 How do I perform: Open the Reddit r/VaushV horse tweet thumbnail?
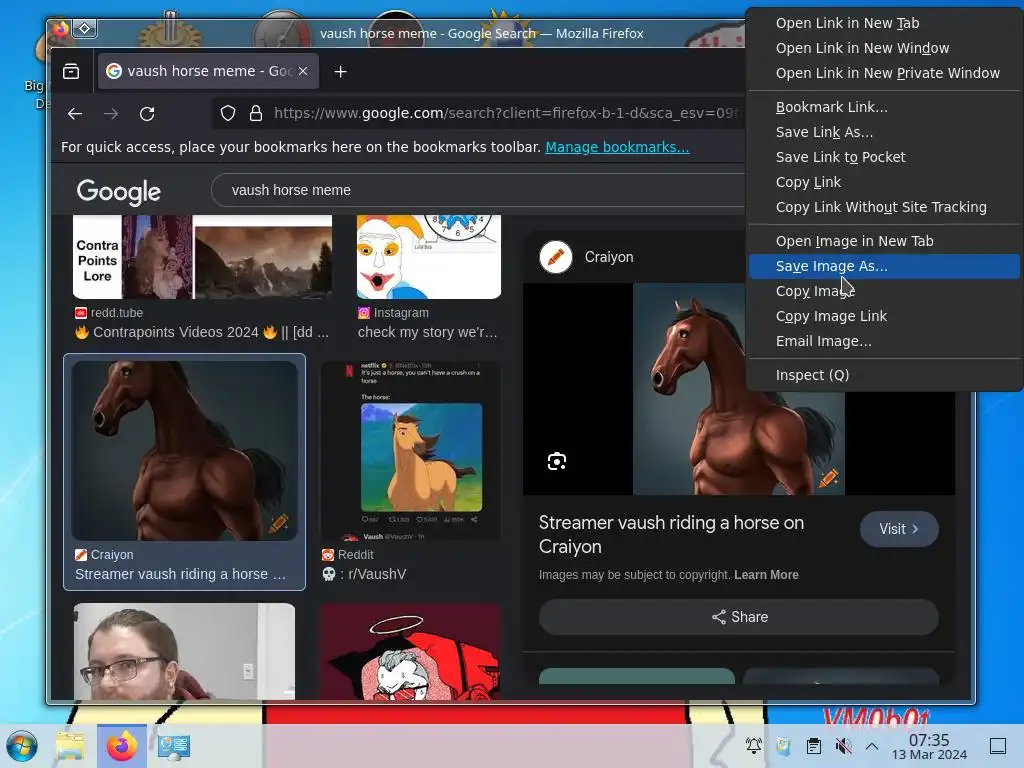411,451
